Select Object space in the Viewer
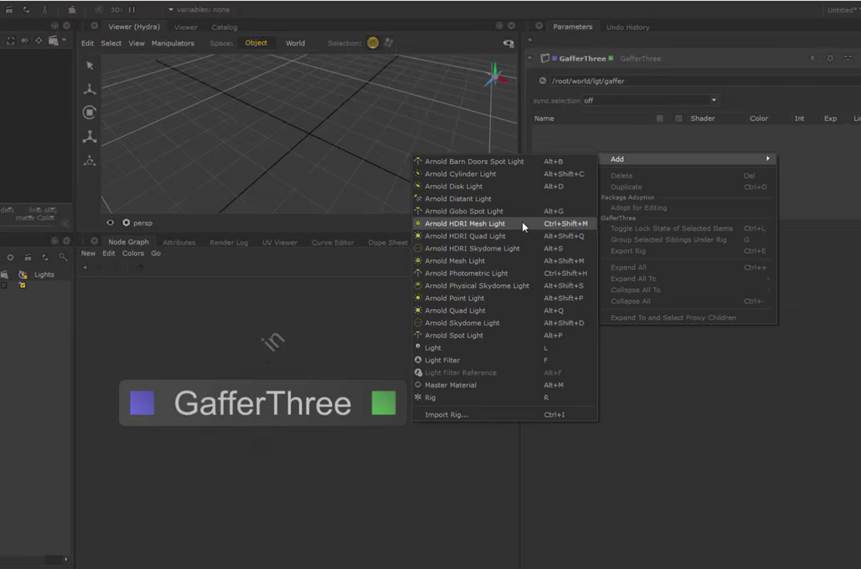Viewport: 861px width, 569px height. coord(256,43)
